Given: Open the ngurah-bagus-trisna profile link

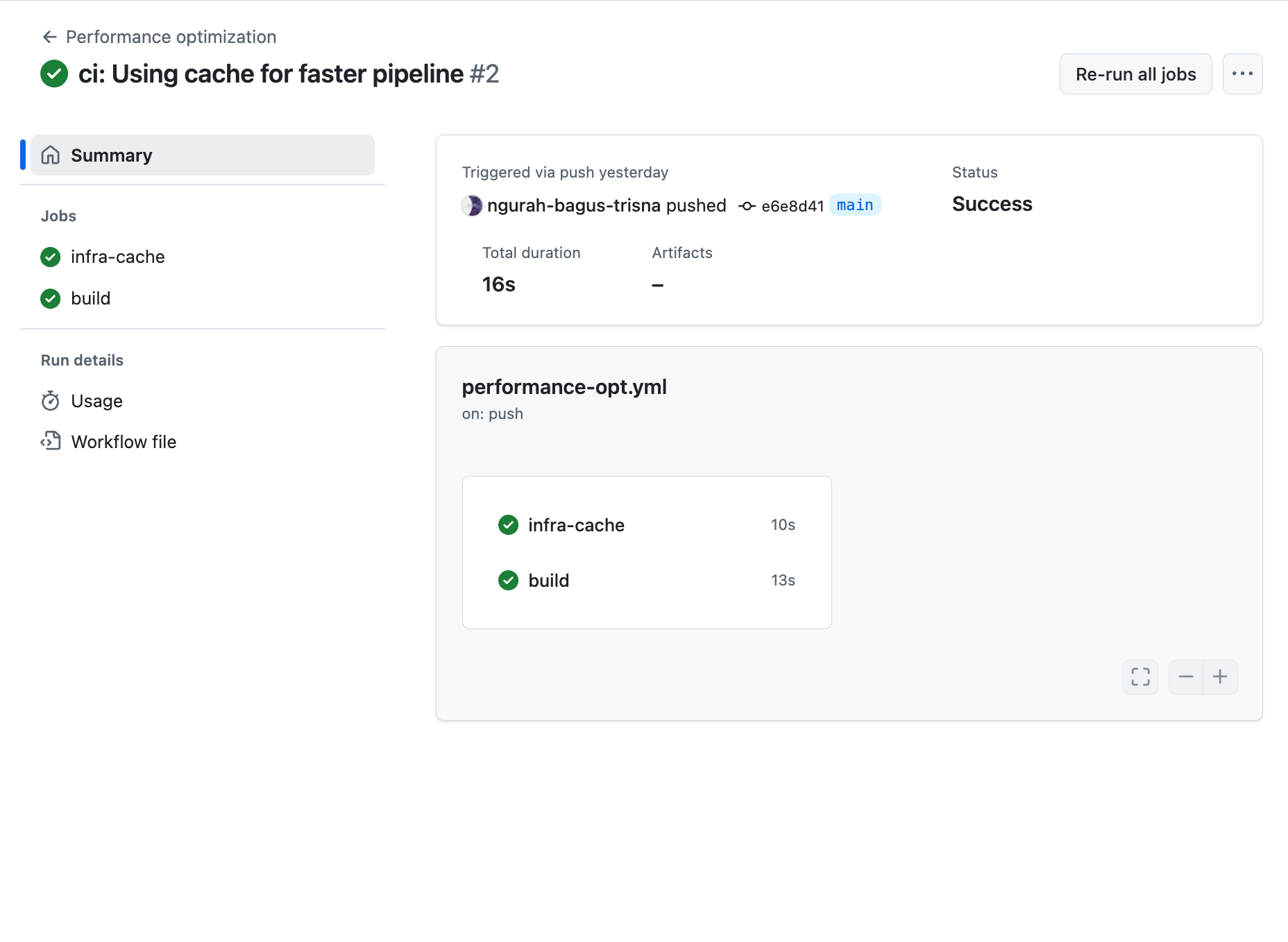Looking at the screenshot, I should coord(573,205).
